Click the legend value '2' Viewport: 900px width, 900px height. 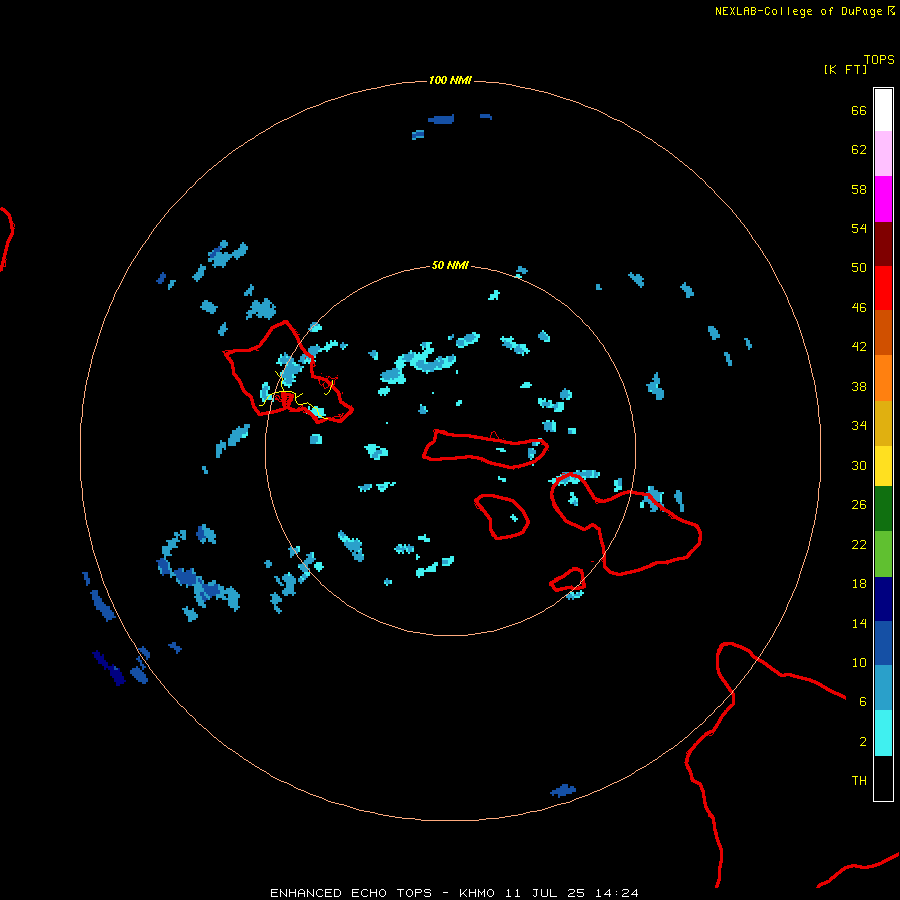[x=863, y=742]
